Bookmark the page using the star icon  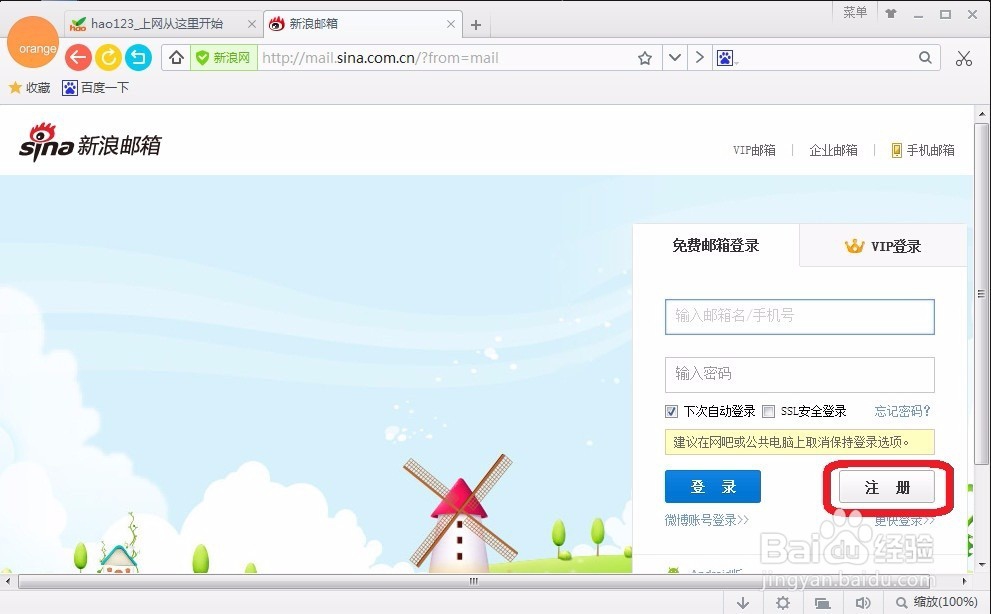(644, 58)
